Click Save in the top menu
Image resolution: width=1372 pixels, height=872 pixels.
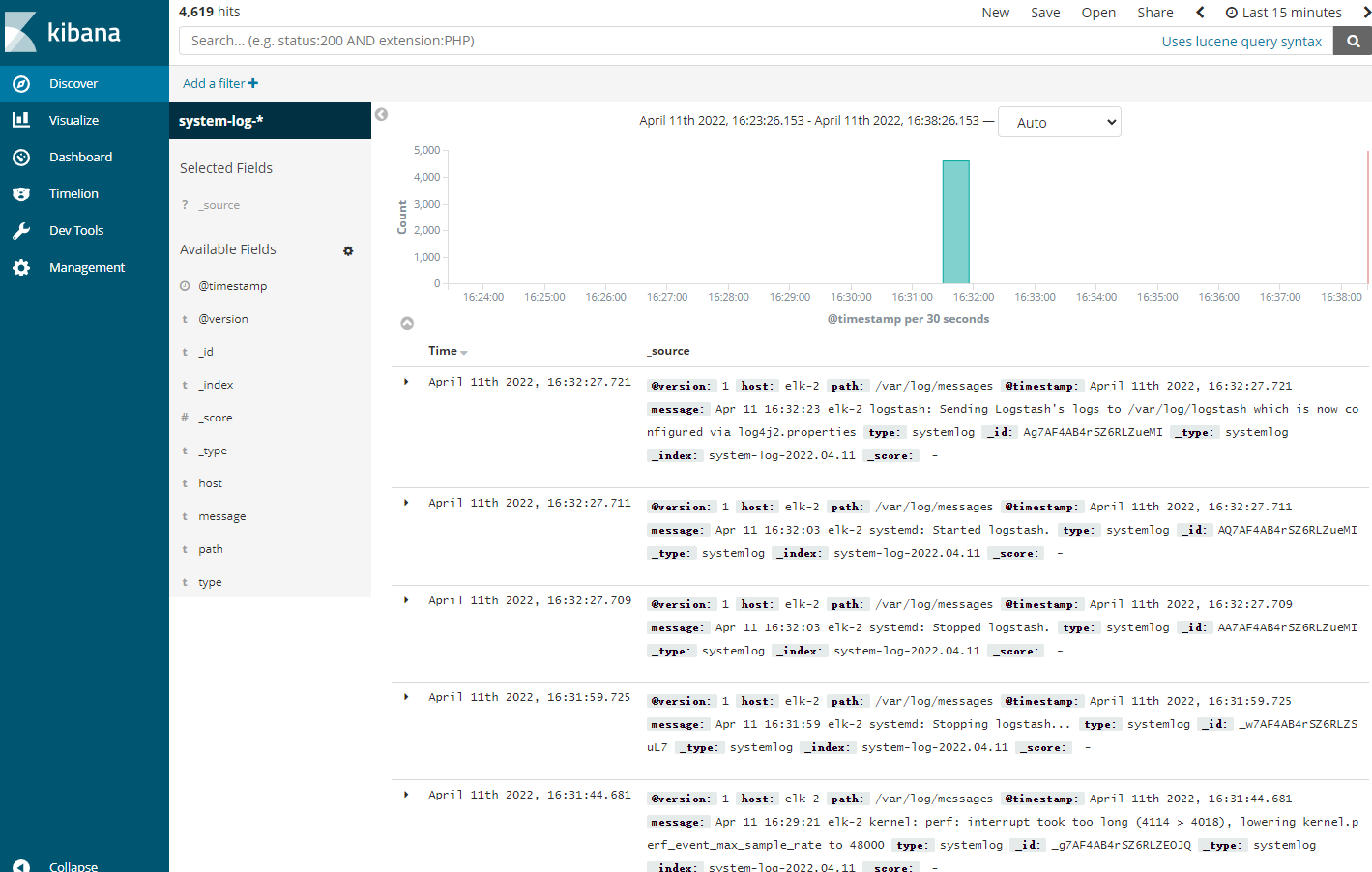(x=1045, y=13)
